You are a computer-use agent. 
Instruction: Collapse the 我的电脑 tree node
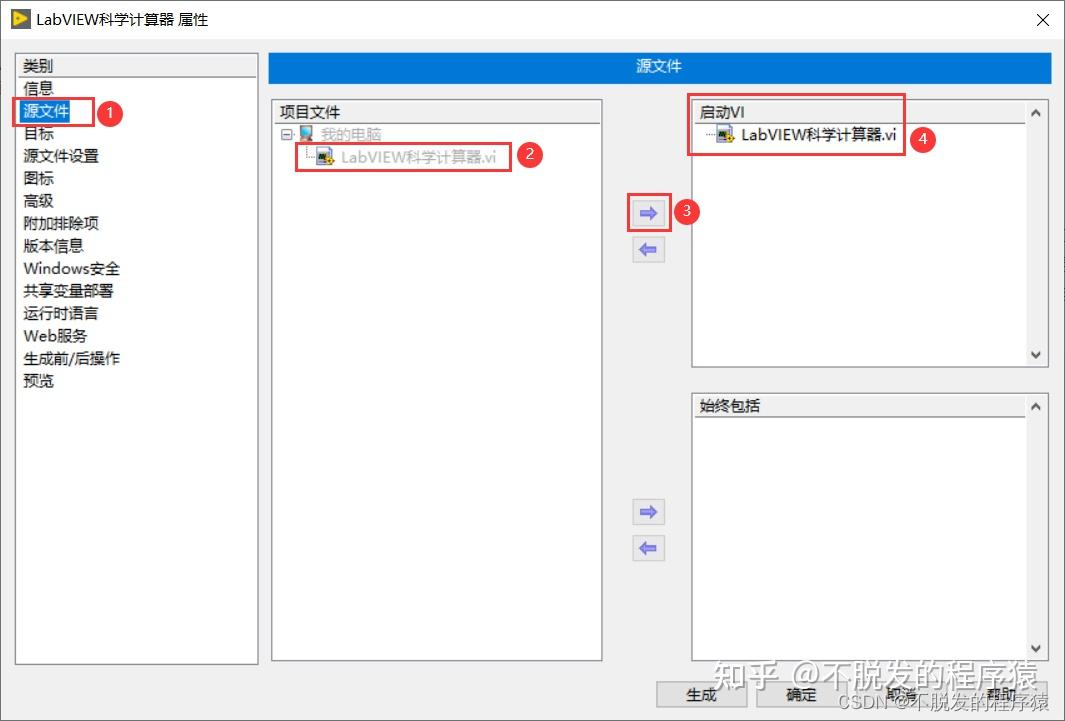[x=285, y=132]
